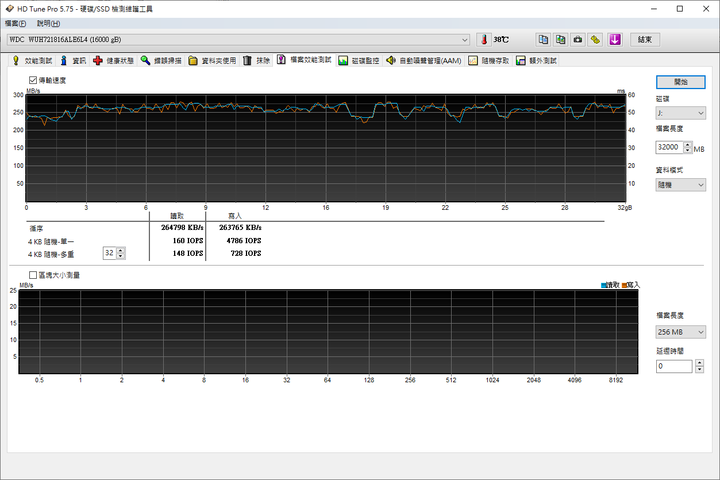Screen dimensions: 720x480
Task: Click the thermometer temperature icon
Action: coord(484,40)
